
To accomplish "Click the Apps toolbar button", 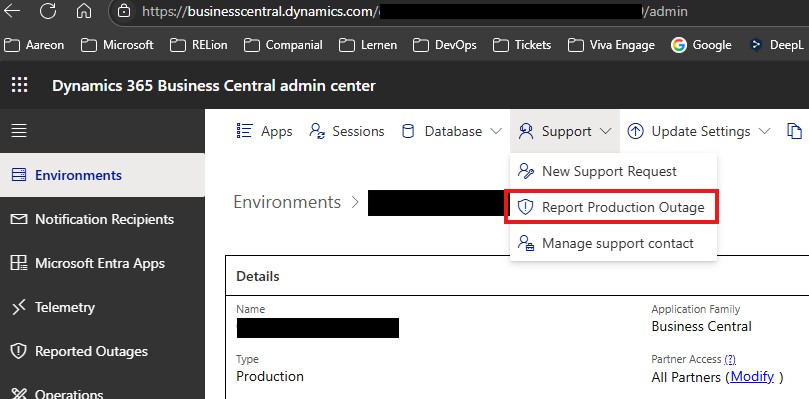I will [x=264, y=131].
